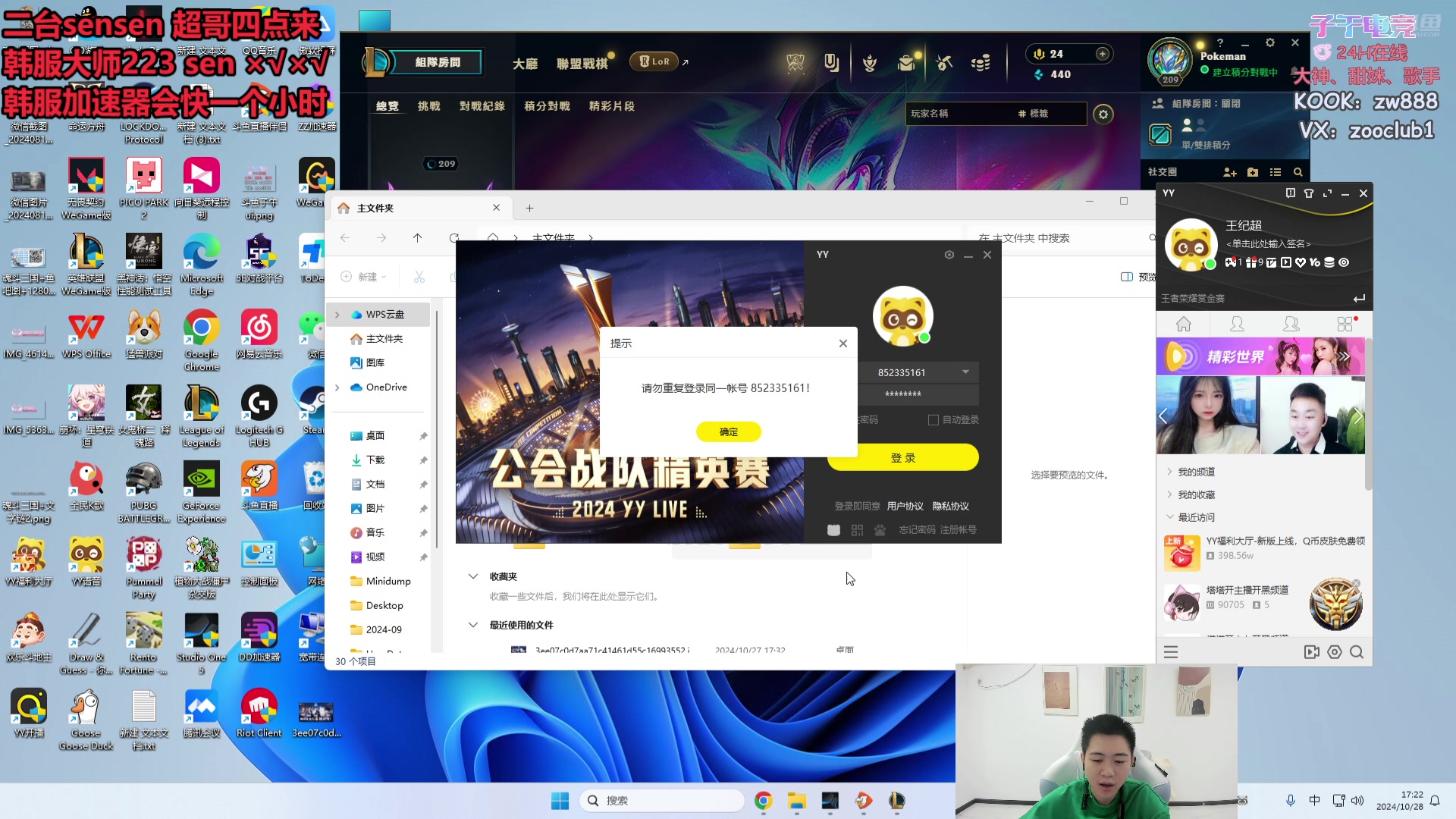The image size is (1456, 819).
Task: Open the 新建 dropdown in Explorer toolbar
Action: (x=364, y=278)
